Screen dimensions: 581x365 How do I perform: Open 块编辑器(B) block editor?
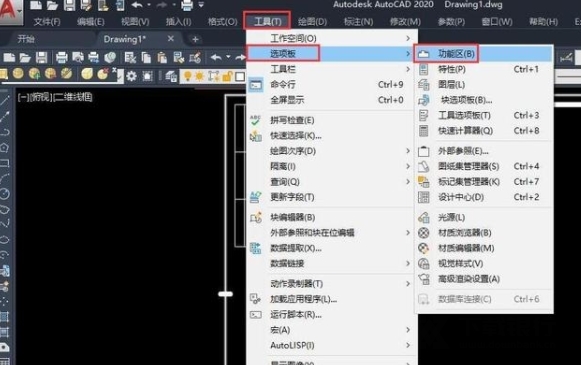point(332,218)
